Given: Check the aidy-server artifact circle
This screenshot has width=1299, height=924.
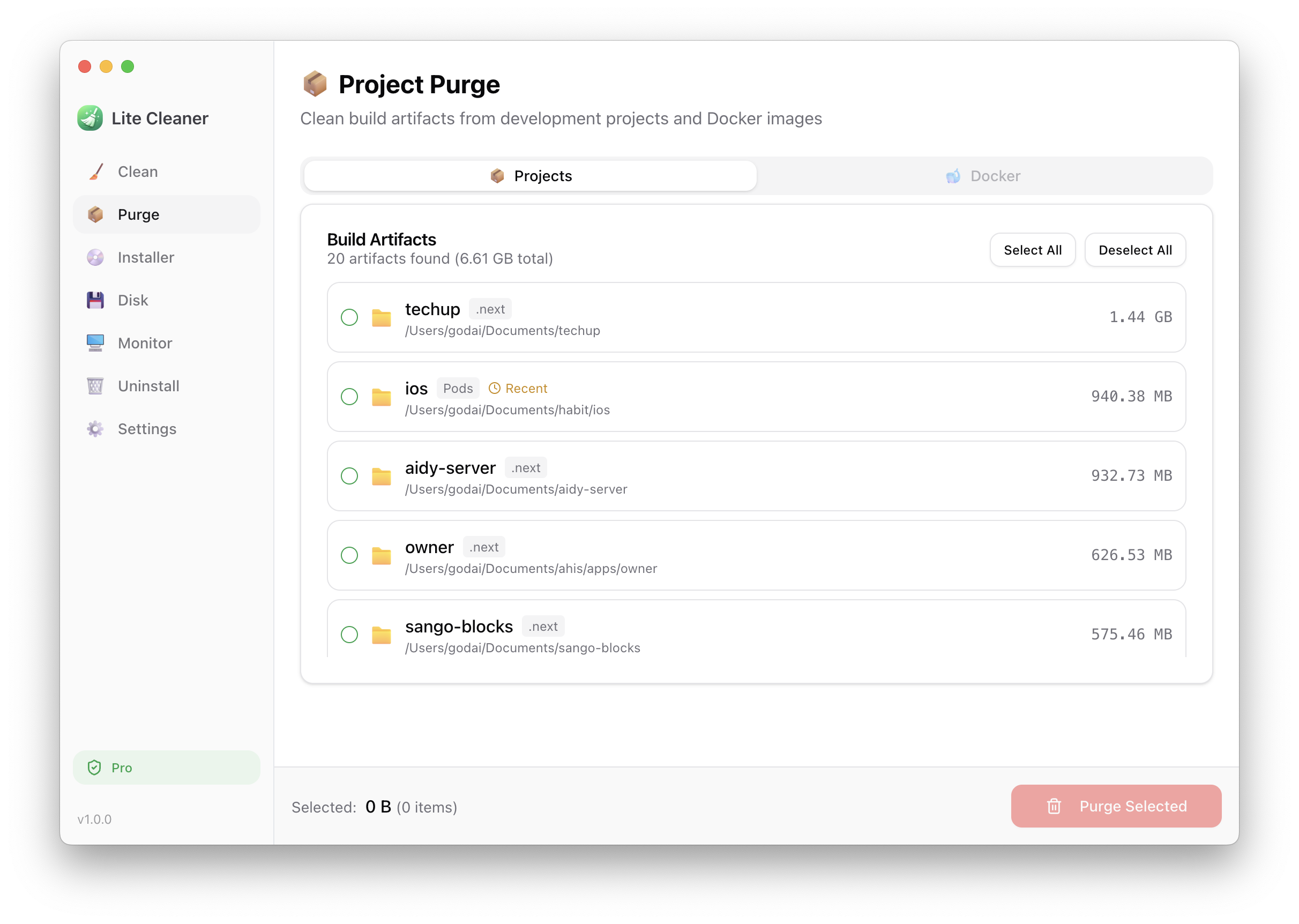Looking at the screenshot, I should [349, 475].
